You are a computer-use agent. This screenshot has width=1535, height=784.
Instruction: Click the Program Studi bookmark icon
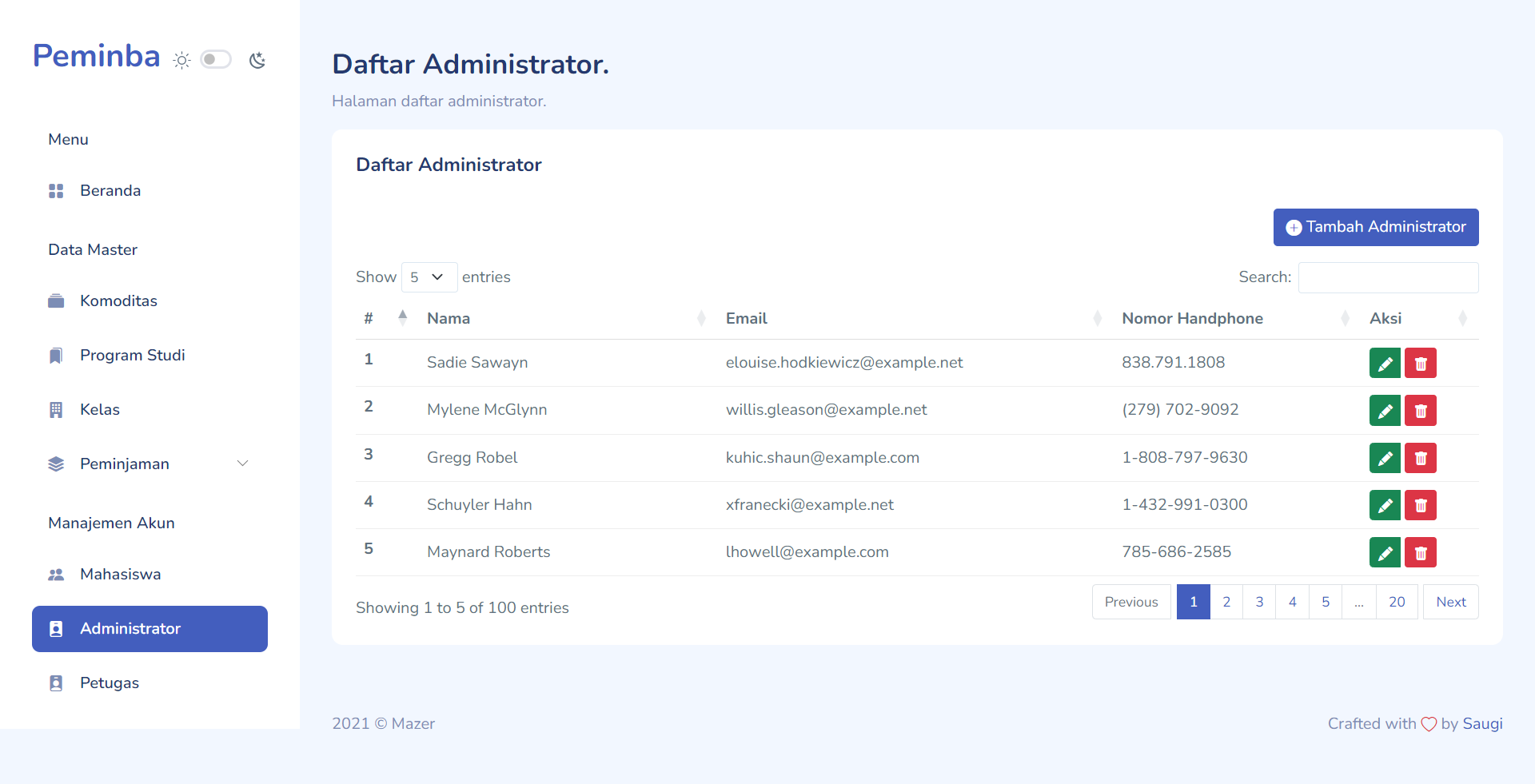click(x=56, y=356)
